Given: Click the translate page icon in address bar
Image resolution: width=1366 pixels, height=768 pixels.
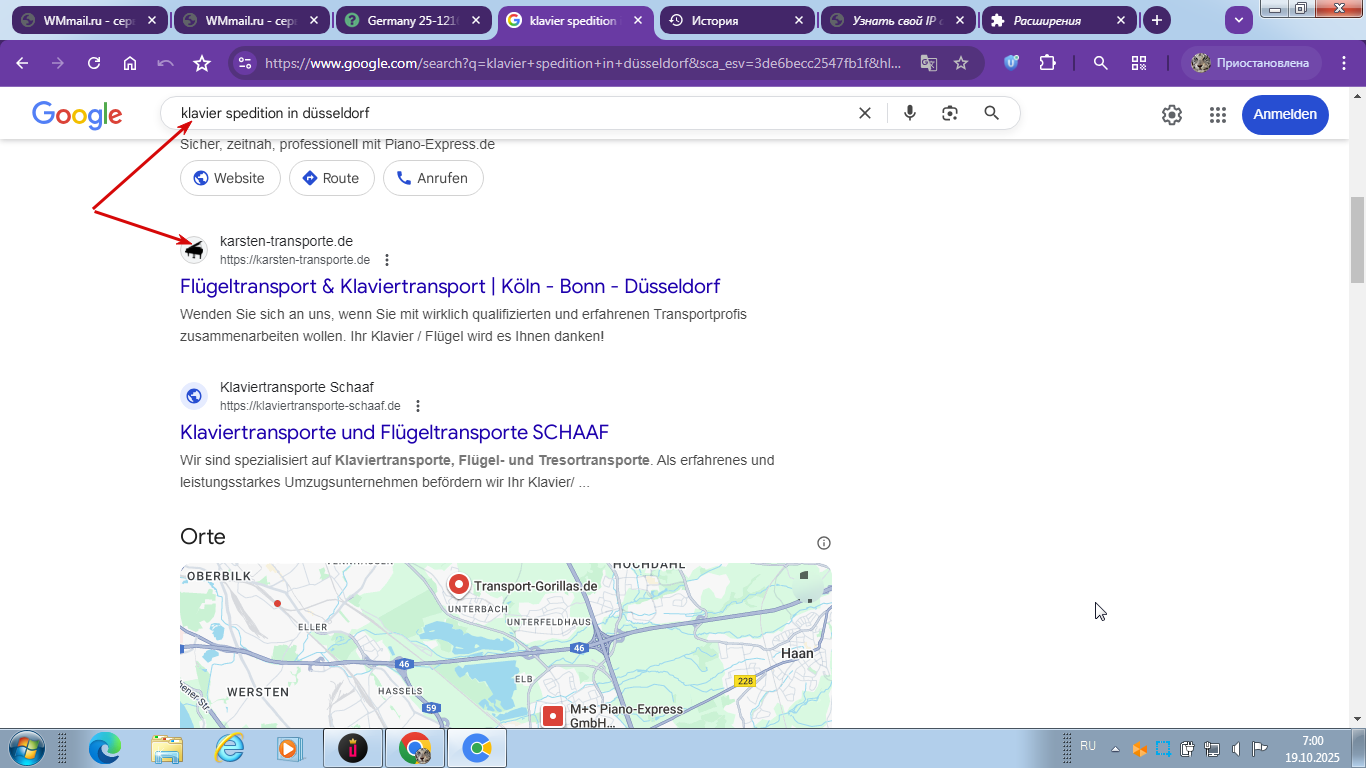Looking at the screenshot, I should coord(929,63).
